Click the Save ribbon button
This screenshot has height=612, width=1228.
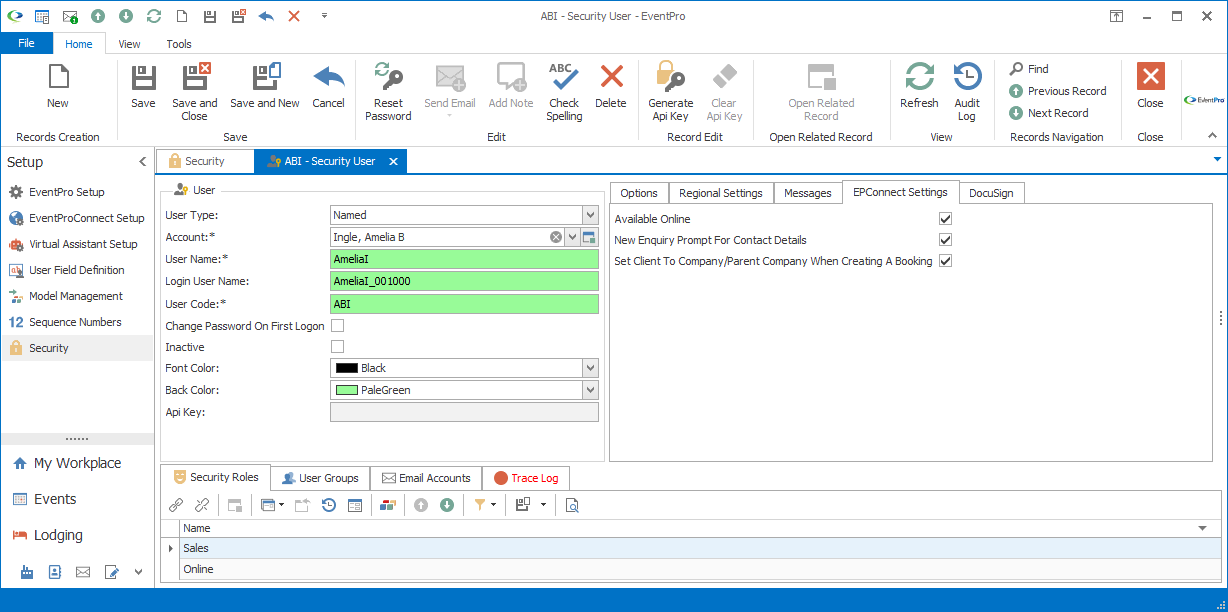tap(143, 86)
